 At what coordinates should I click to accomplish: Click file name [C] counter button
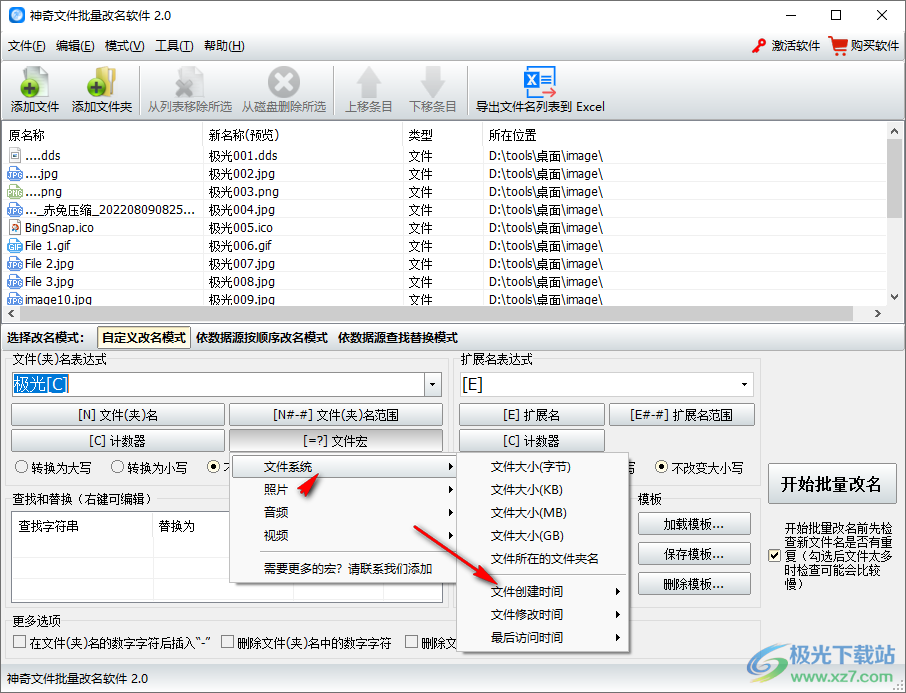pyautogui.click(x=118, y=441)
